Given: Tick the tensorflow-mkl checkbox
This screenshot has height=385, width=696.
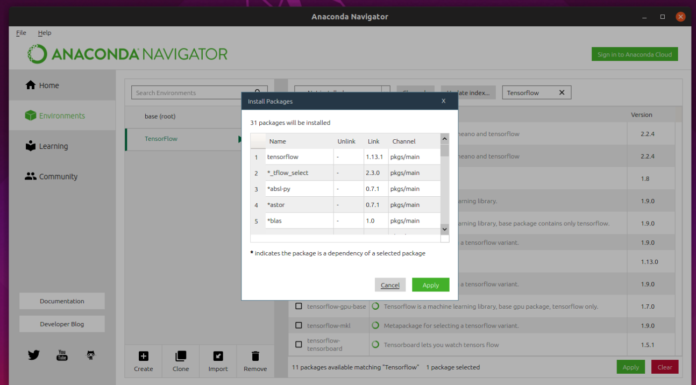Looking at the screenshot, I should click(x=299, y=325).
